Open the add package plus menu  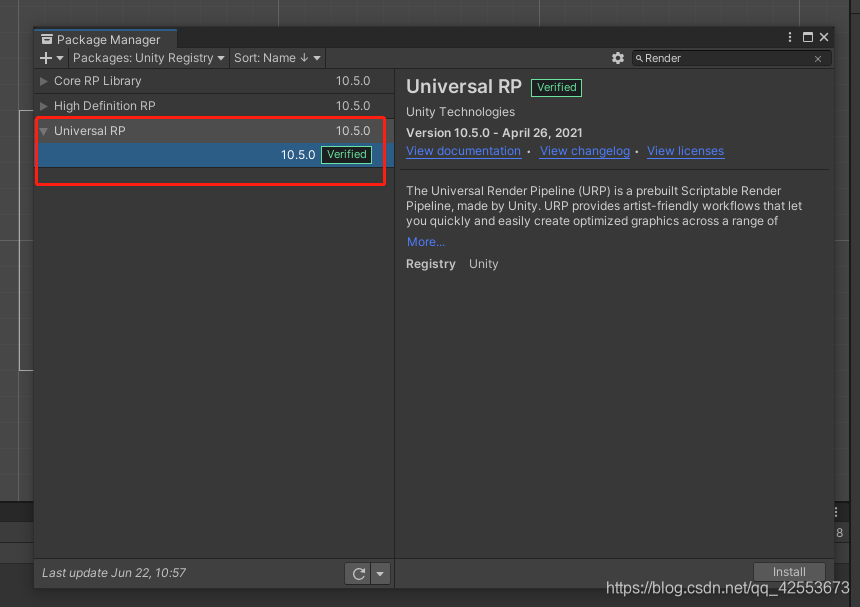click(x=52, y=58)
